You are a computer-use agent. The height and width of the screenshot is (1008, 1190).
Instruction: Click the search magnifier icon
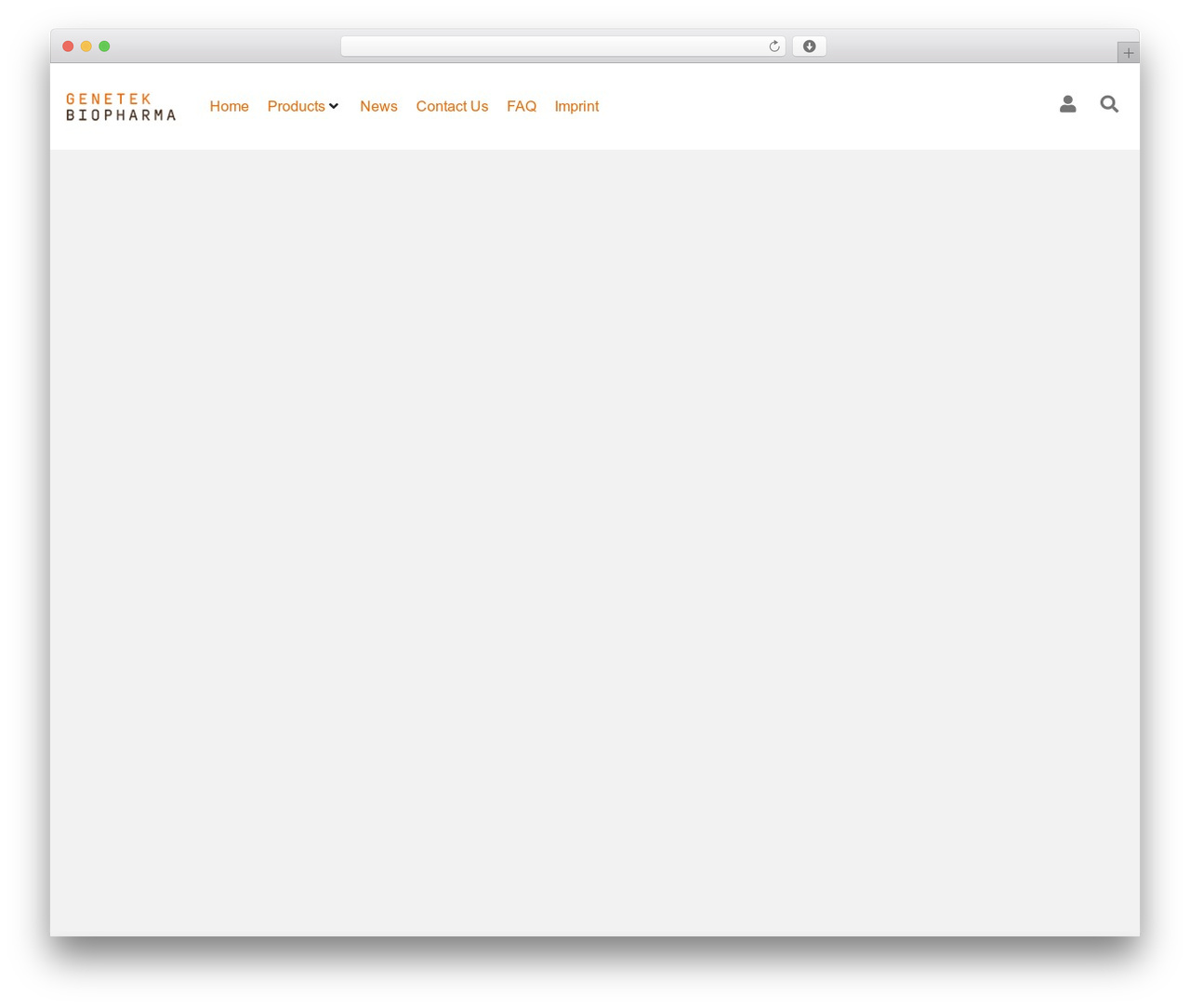(x=1109, y=104)
